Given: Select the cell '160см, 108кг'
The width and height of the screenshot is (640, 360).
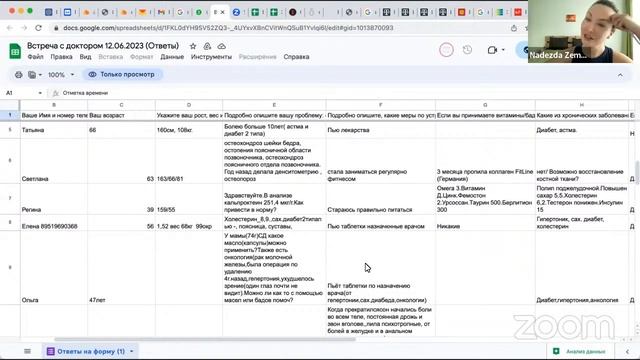Looking at the screenshot, I should coord(189,130).
